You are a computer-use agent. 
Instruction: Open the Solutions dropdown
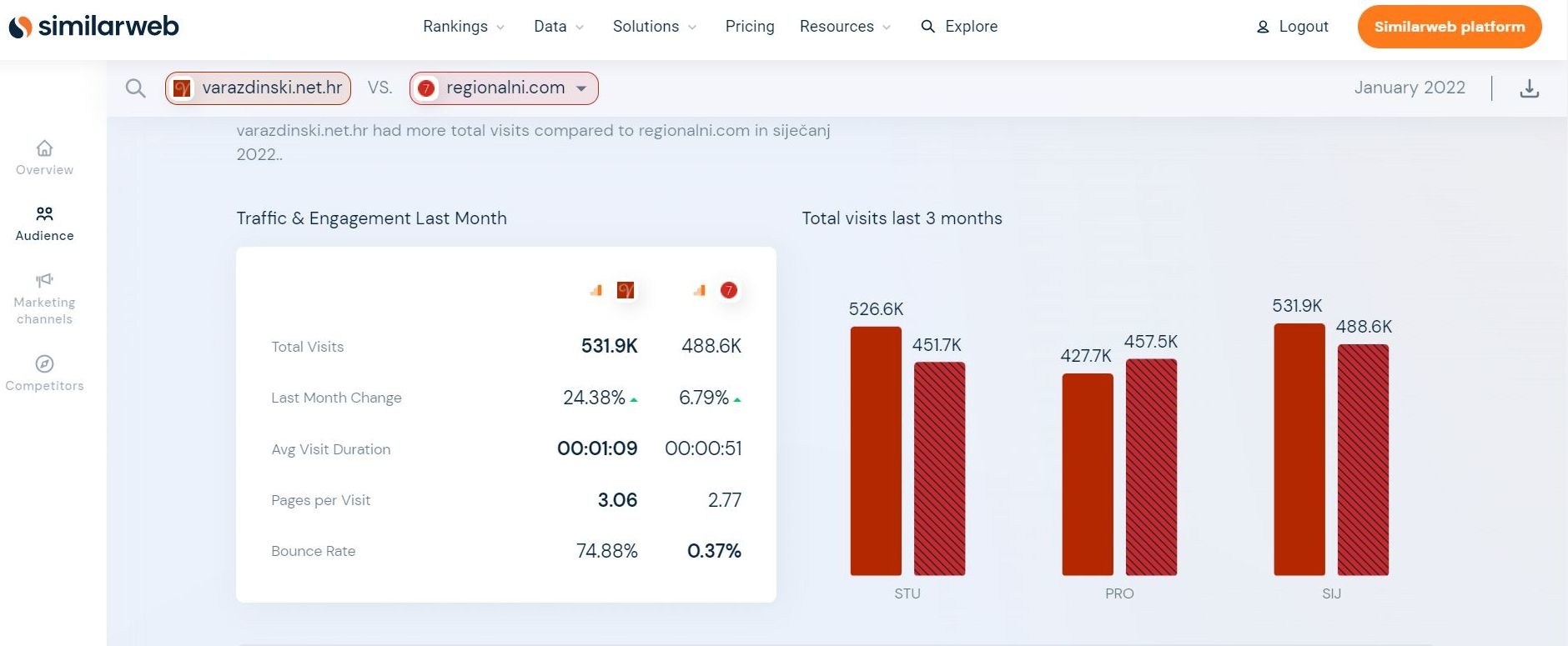coord(655,27)
